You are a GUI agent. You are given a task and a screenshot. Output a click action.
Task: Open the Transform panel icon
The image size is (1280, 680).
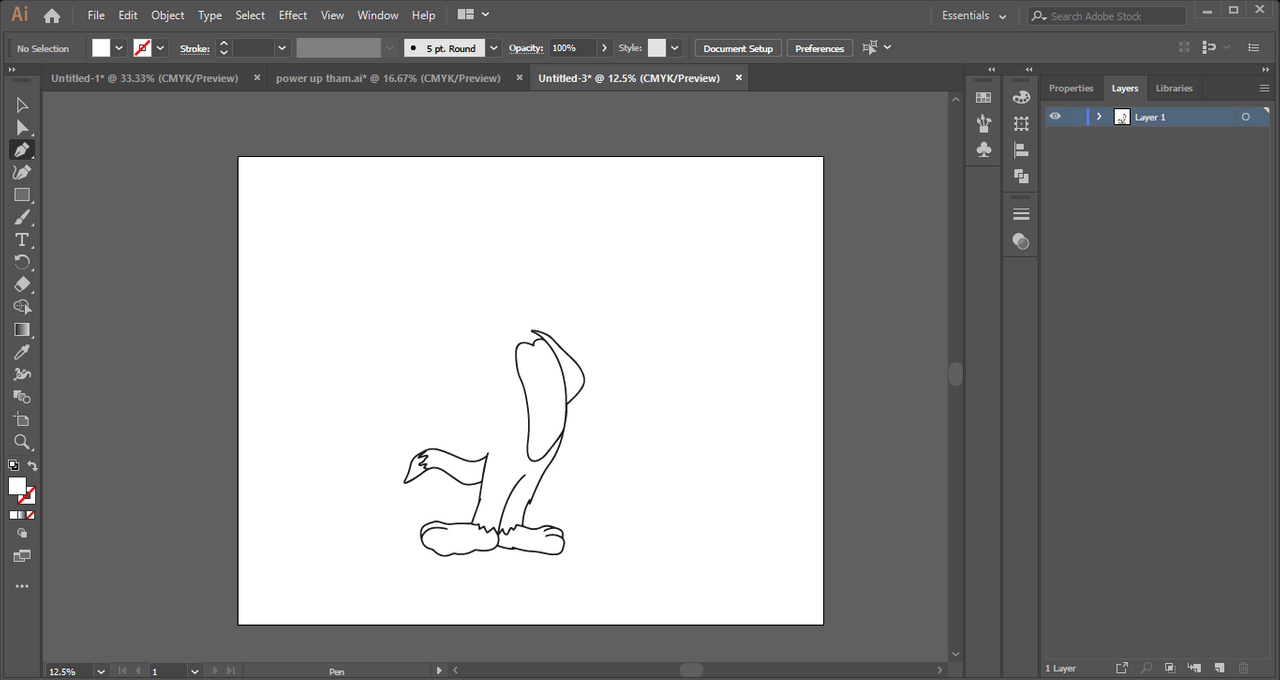(x=1021, y=124)
